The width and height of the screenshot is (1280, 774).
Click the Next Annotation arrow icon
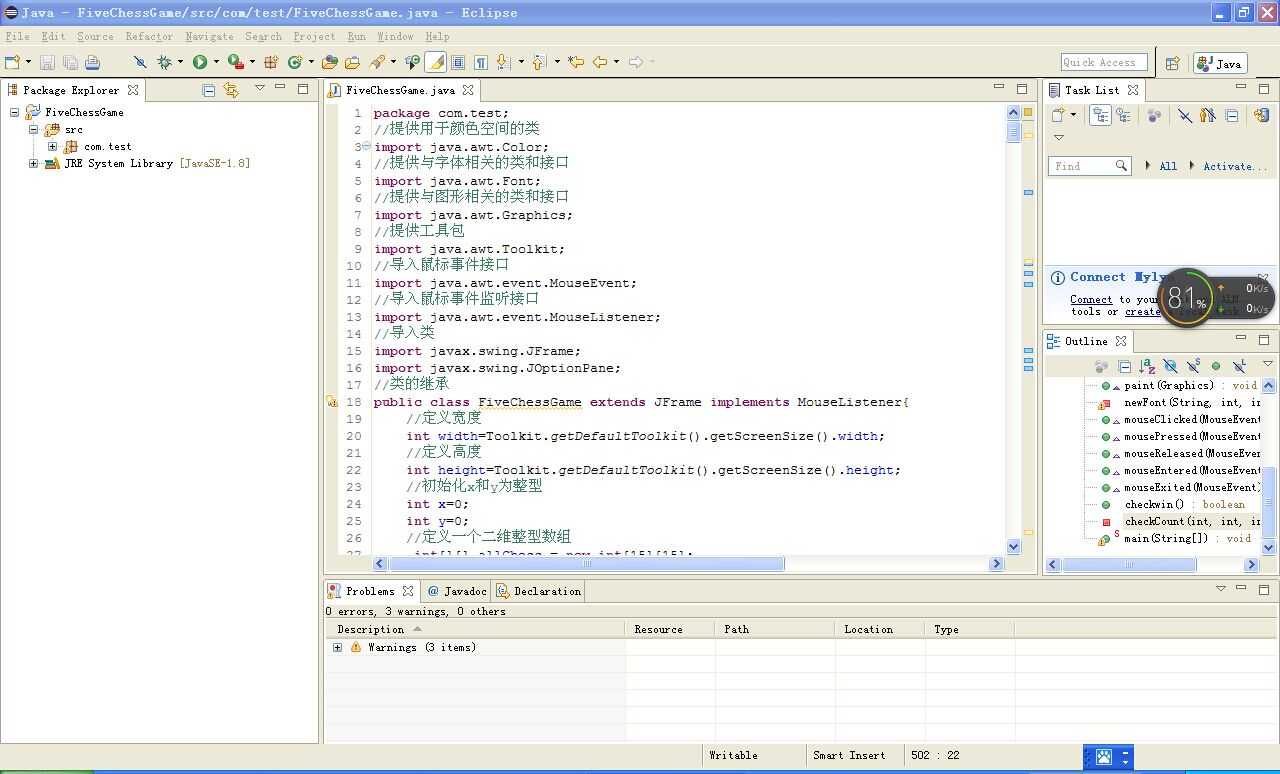click(502, 62)
